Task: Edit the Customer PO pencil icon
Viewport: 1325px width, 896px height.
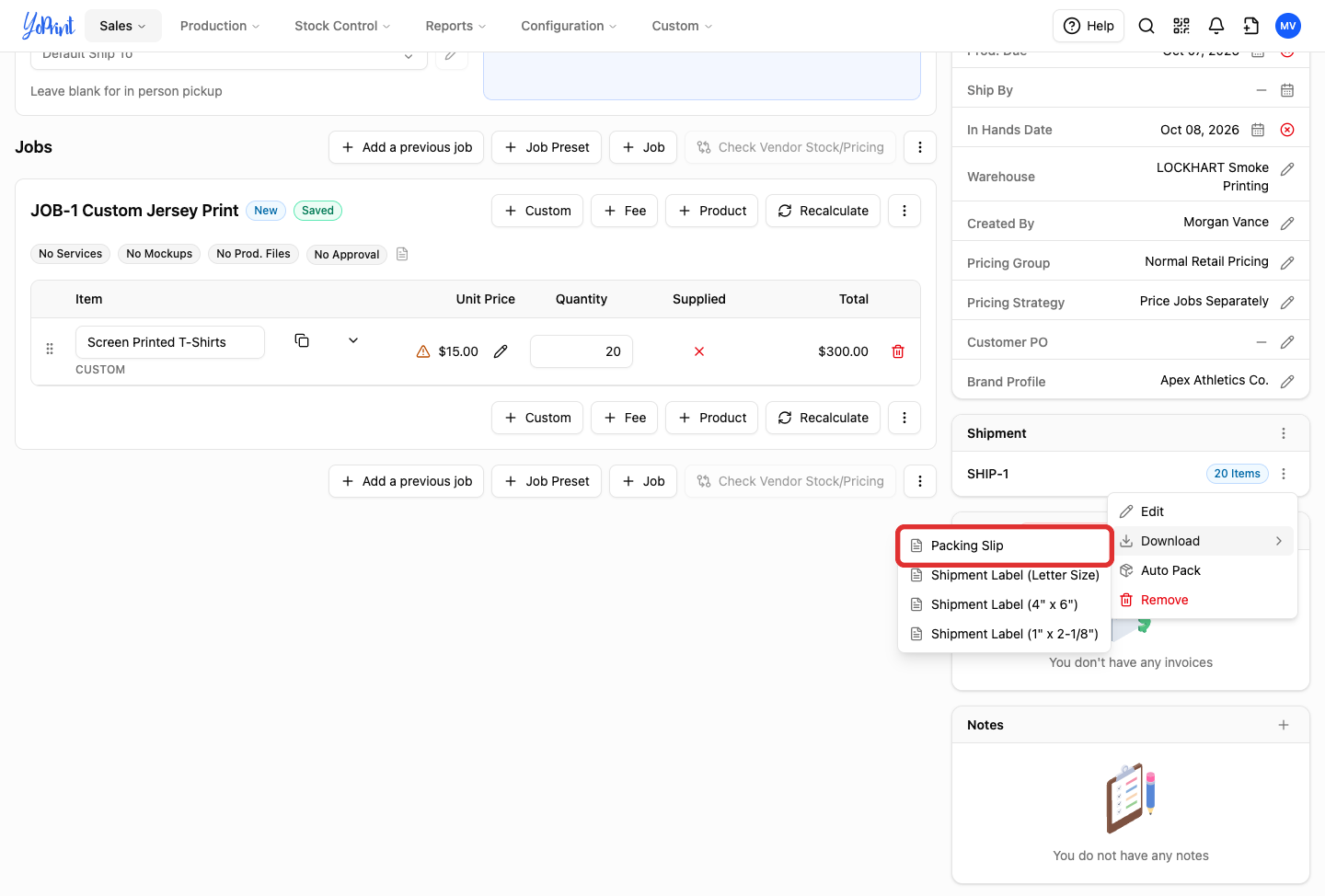Action: click(x=1287, y=342)
